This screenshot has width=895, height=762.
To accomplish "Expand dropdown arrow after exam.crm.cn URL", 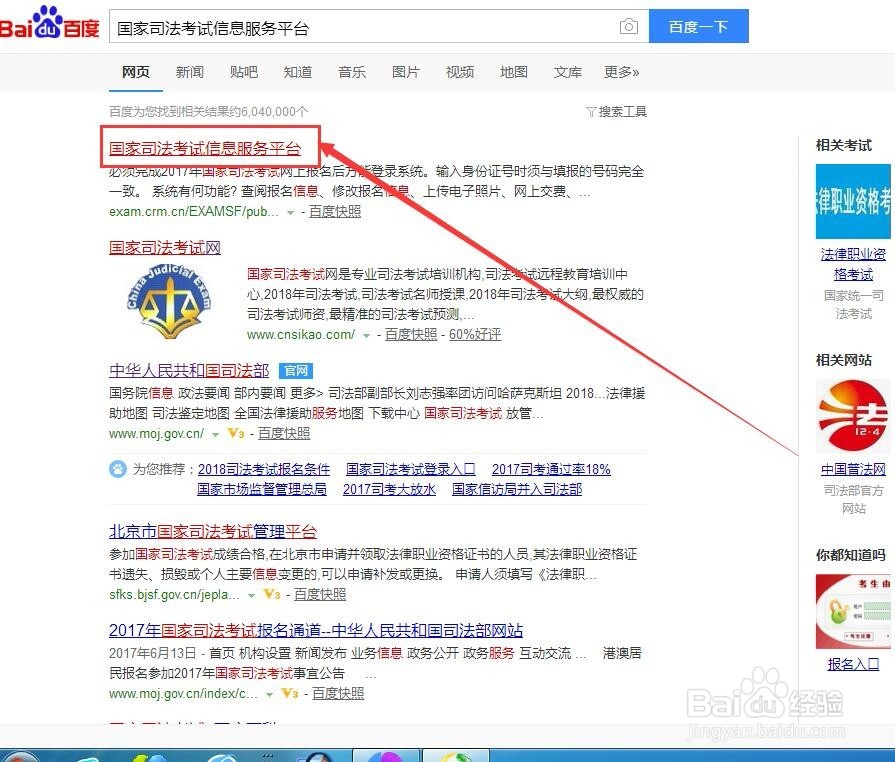I will click(x=291, y=212).
